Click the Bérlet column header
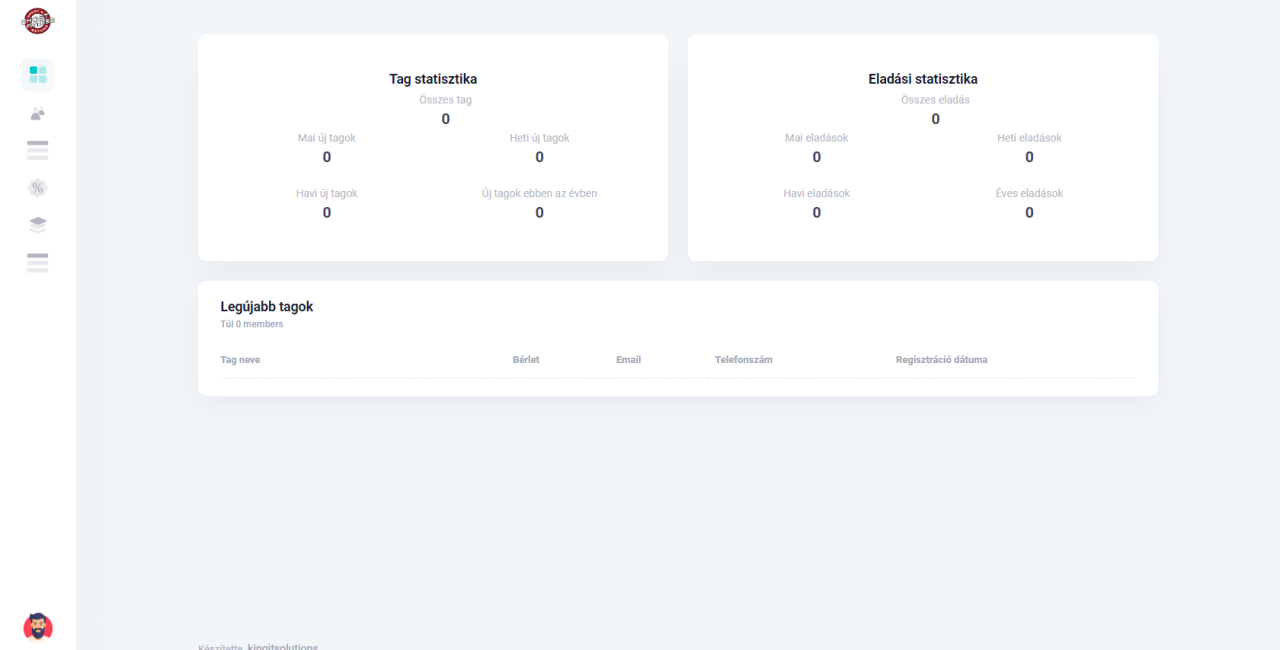 click(x=526, y=359)
